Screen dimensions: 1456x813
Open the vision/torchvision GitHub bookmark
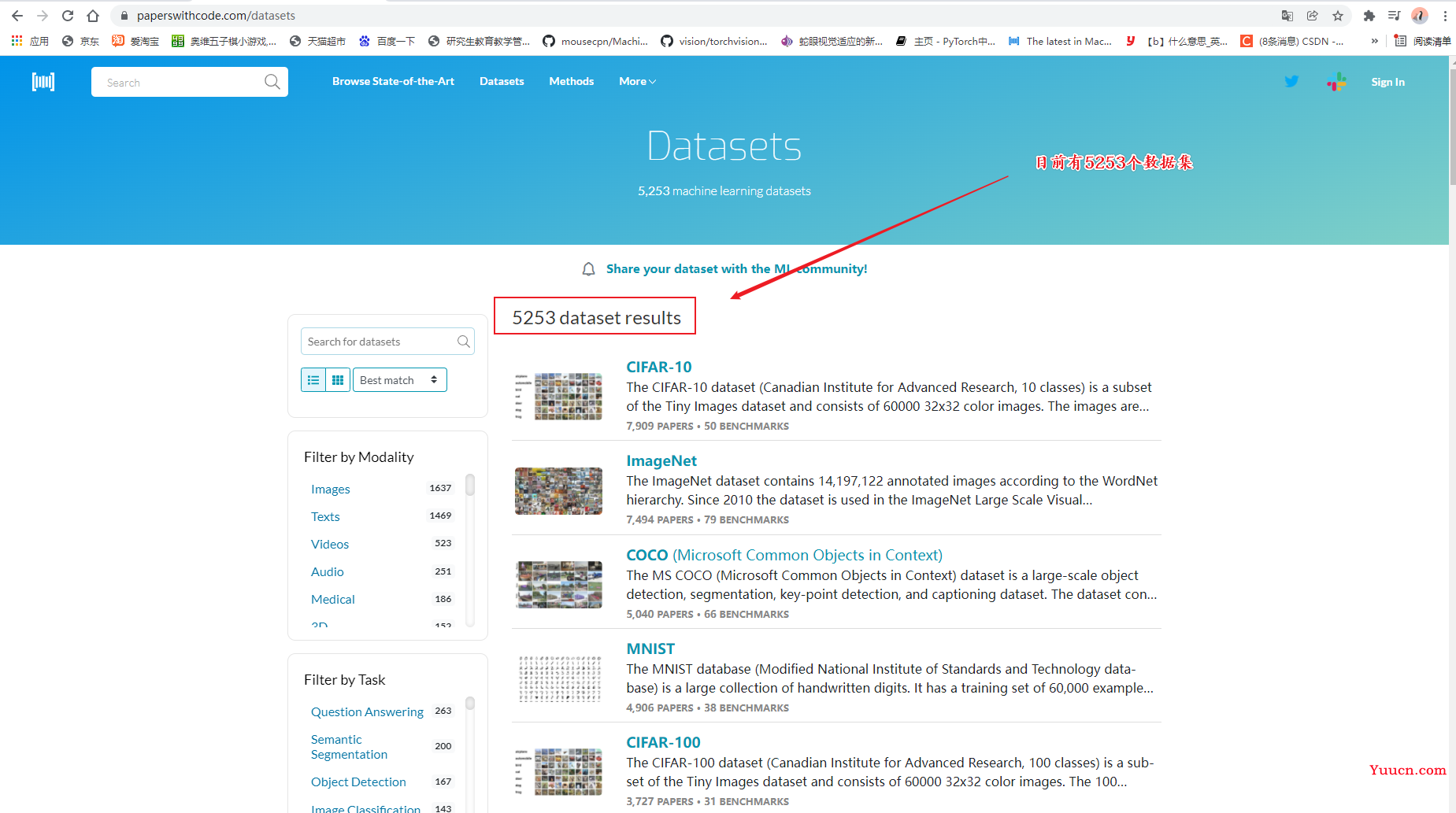pos(714,41)
